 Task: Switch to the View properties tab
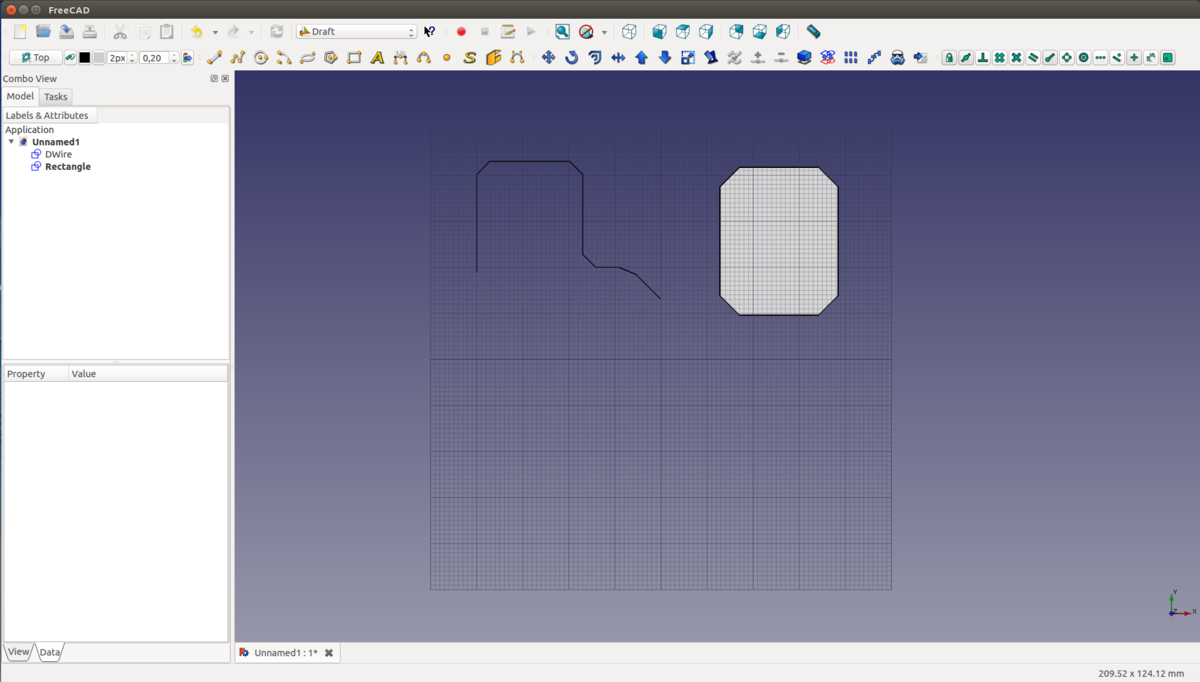(x=19, y=652)
